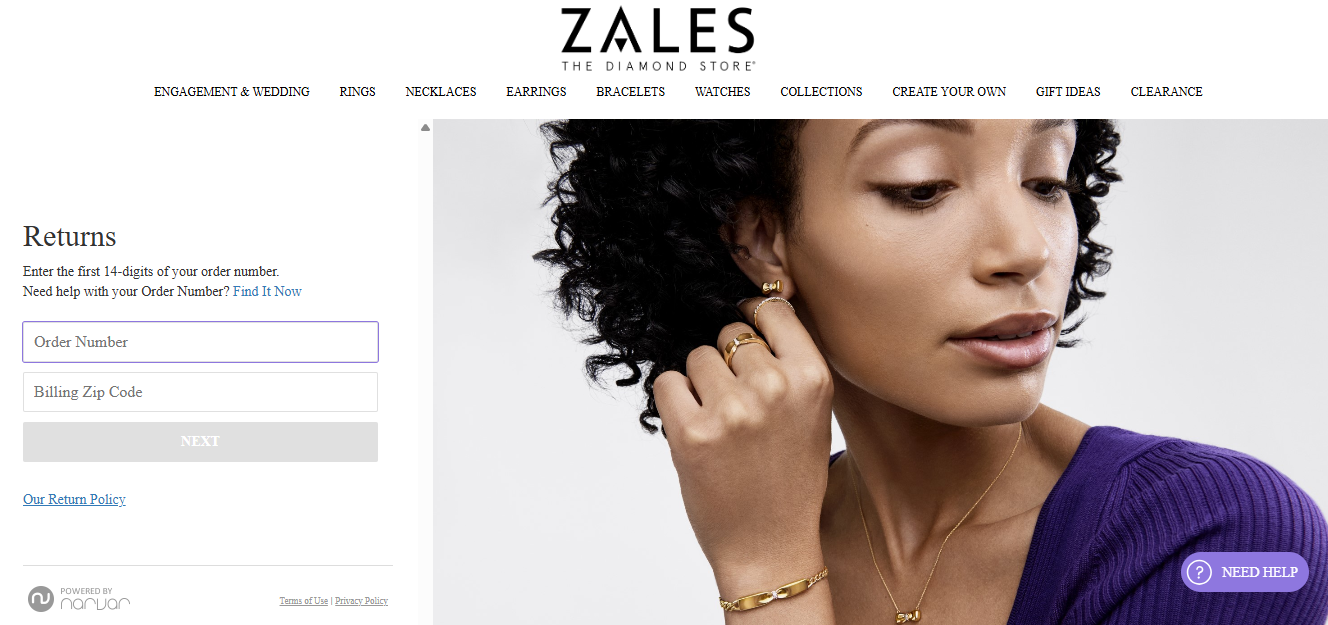This screenshot has width=1328, height=625.
Task: Open the Engagement & Wedding menu
Action: (x=232, y=92)
